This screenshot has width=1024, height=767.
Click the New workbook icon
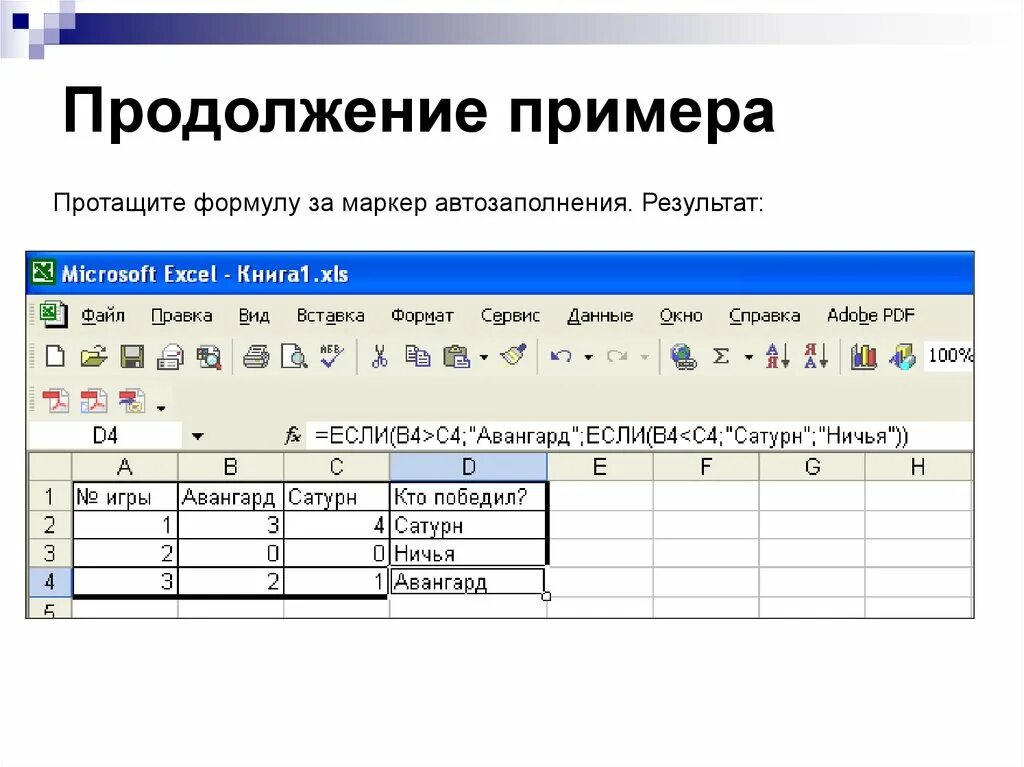point(55,357)
